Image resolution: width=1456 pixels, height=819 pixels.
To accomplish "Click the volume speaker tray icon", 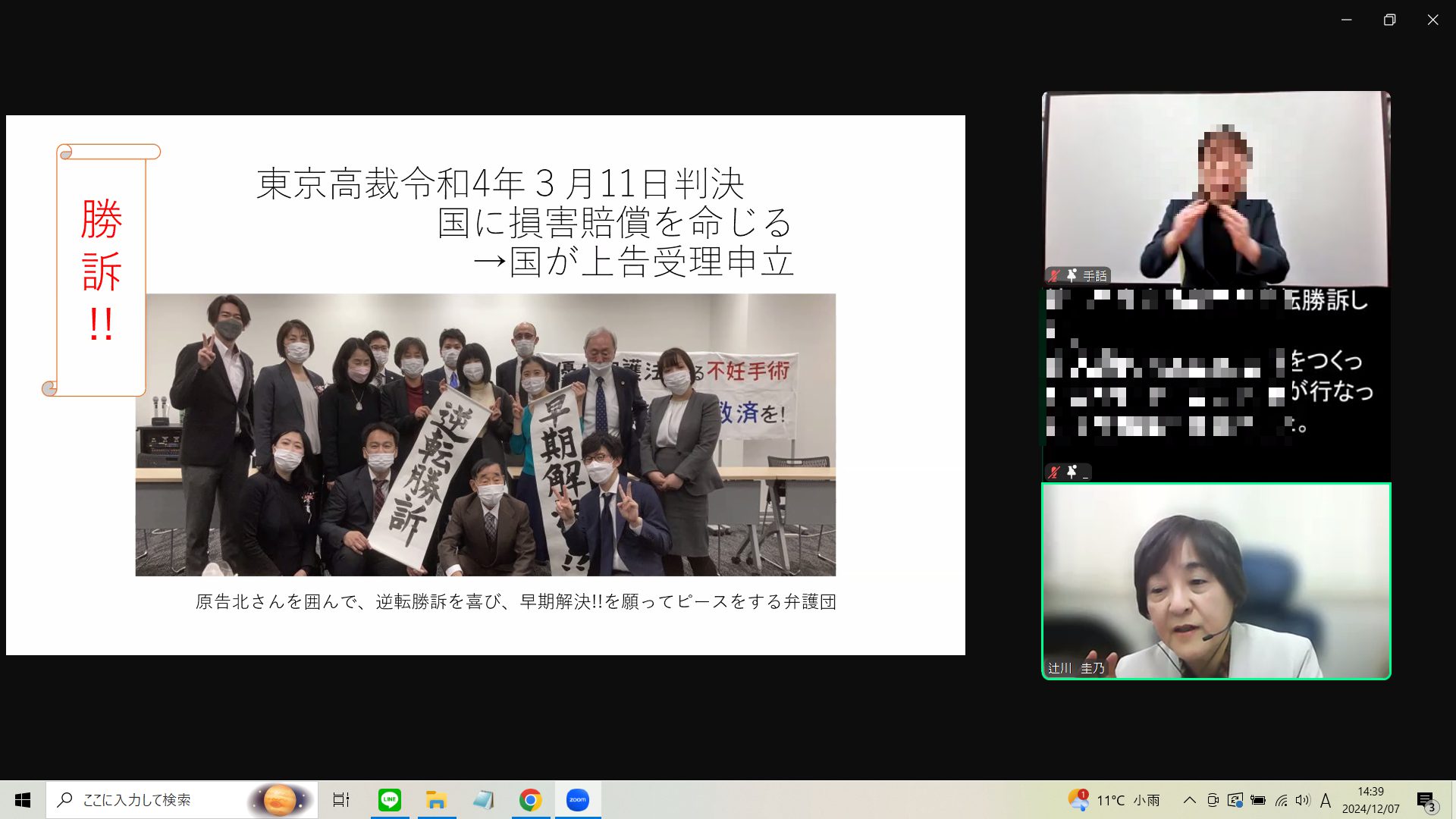I will coord(1302,800).
